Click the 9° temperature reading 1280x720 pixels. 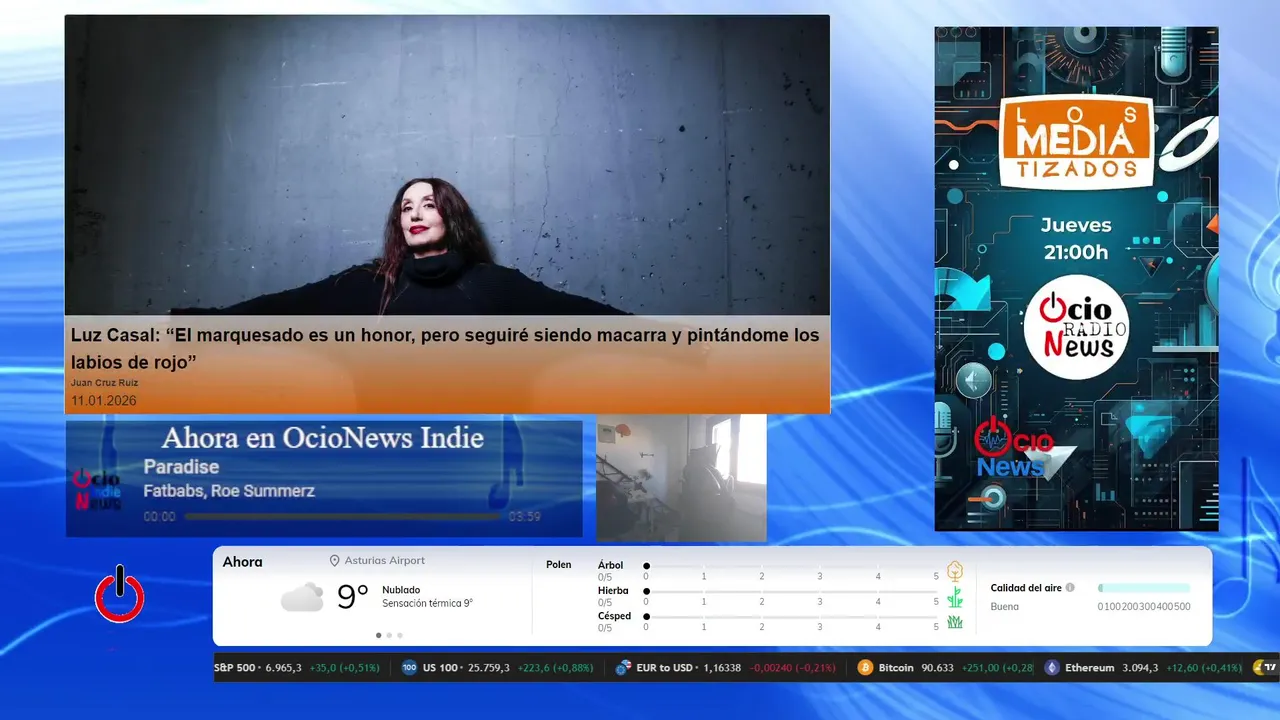[352, 597]
